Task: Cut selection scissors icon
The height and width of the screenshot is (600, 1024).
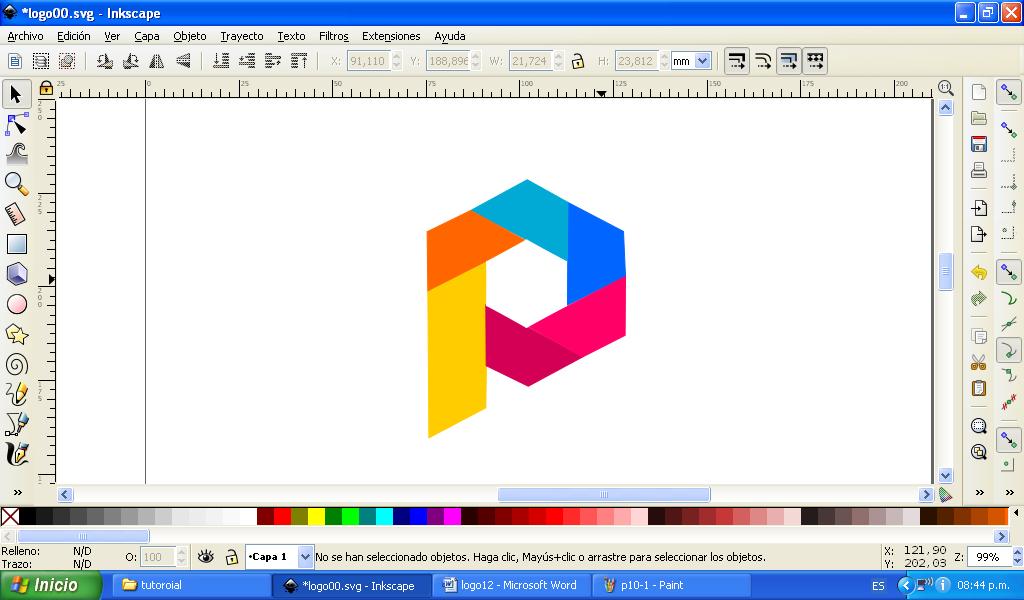Action: (978, 362)
